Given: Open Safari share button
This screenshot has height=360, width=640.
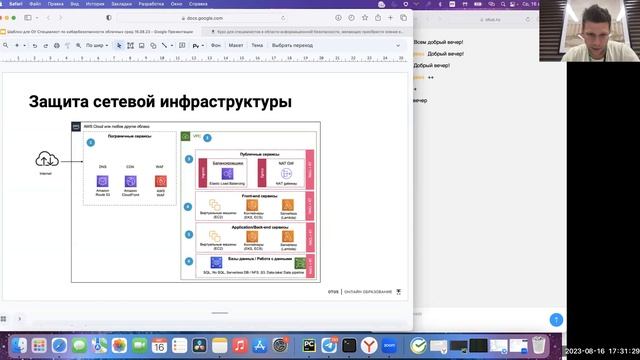Looking at the screenshot, I should coord(378,18).
